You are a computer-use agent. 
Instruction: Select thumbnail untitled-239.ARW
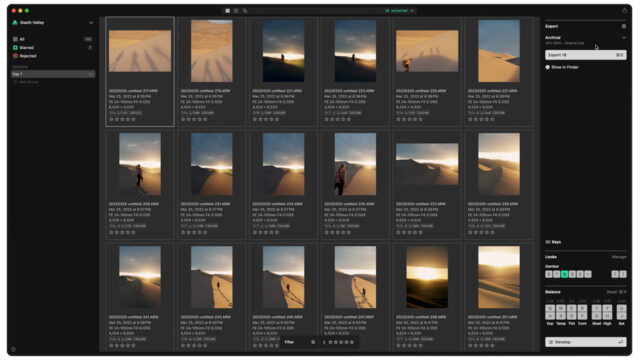pyautogui.click(x=499, y=164)
